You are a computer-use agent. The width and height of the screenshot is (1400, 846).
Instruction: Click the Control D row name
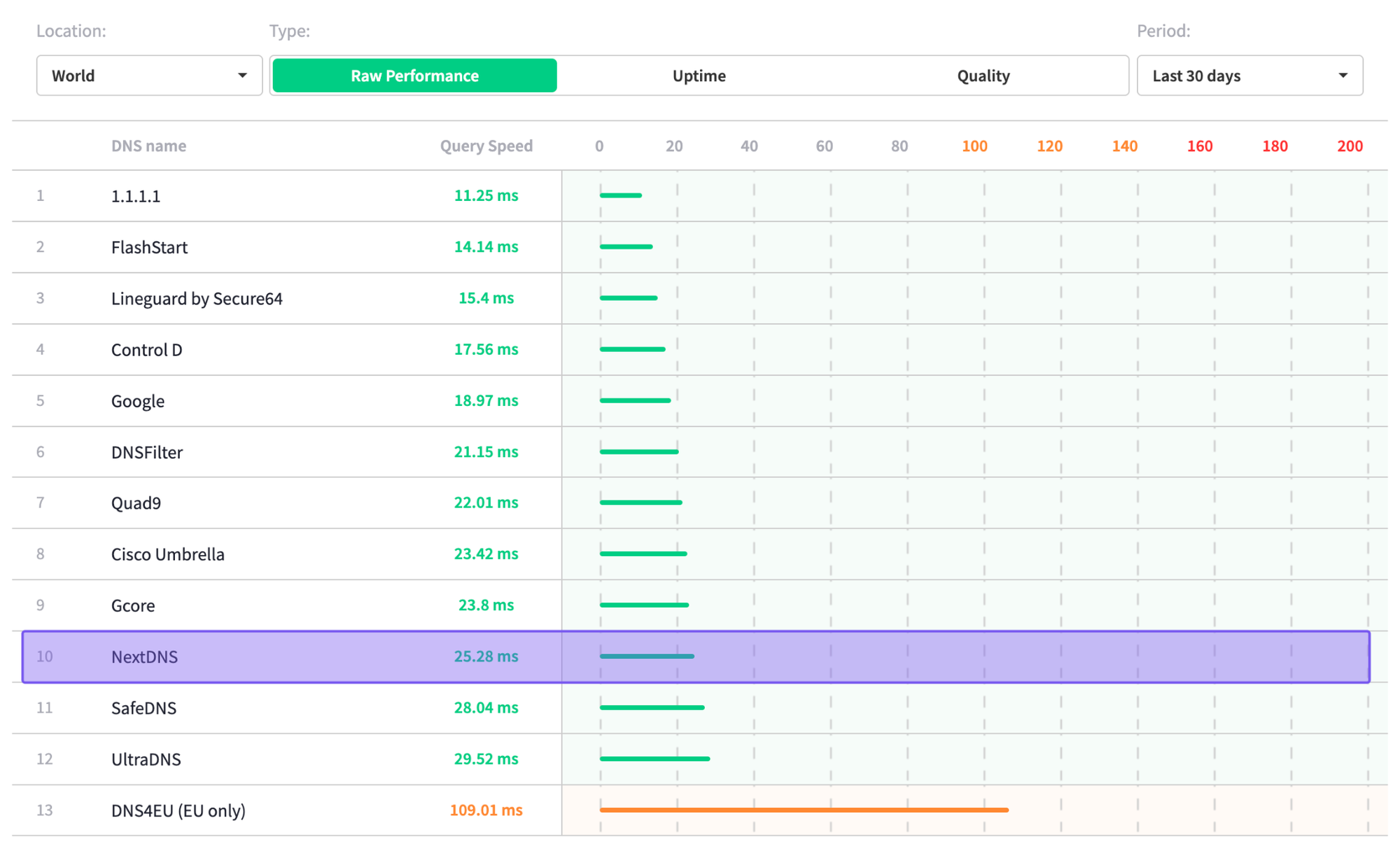coord(146,350)
